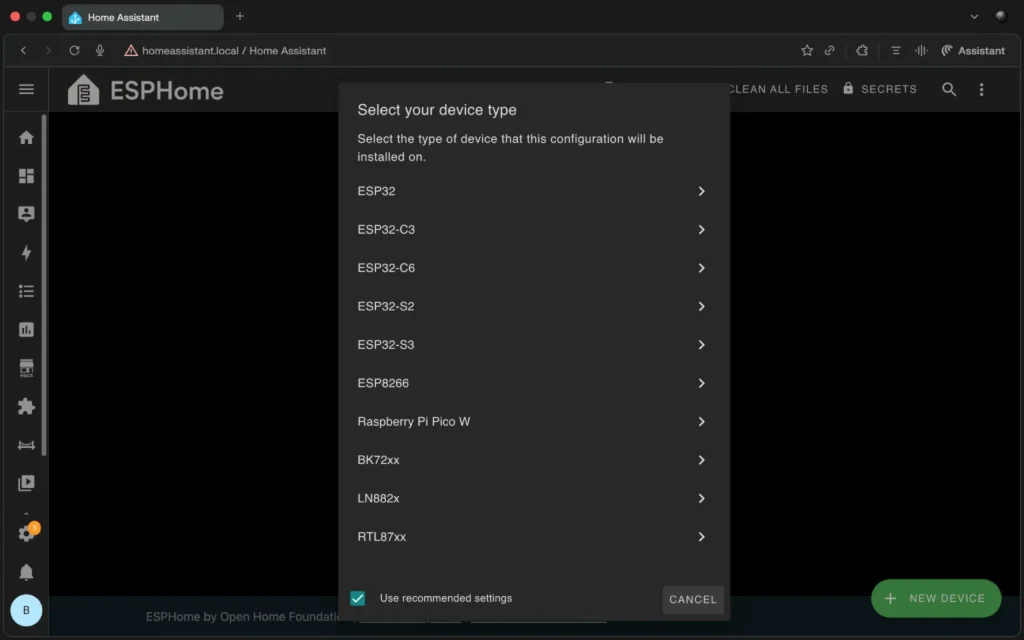Switch to the Home Assistant browser tab
The width and height of the screenshot is (1024, 640).
pos(142,17)
